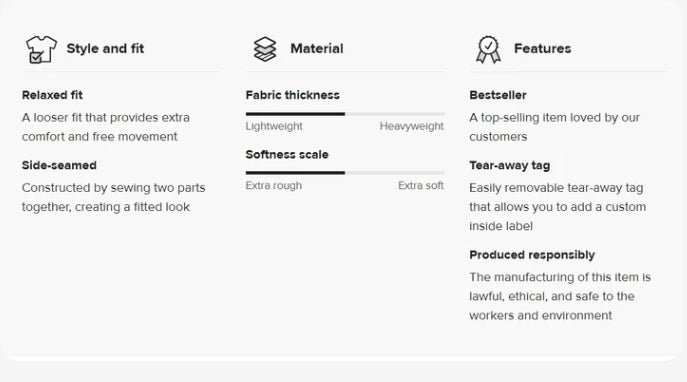
Task: Click the Bestseller title
Action: tap(498, 95)
